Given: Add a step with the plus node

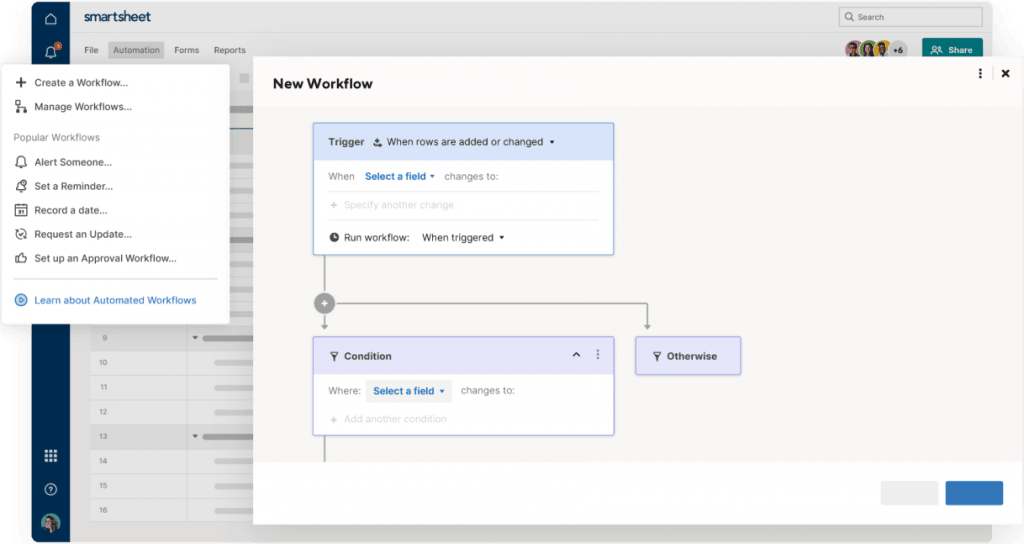Looking at the screenshot, I should (x=325, y=303).
